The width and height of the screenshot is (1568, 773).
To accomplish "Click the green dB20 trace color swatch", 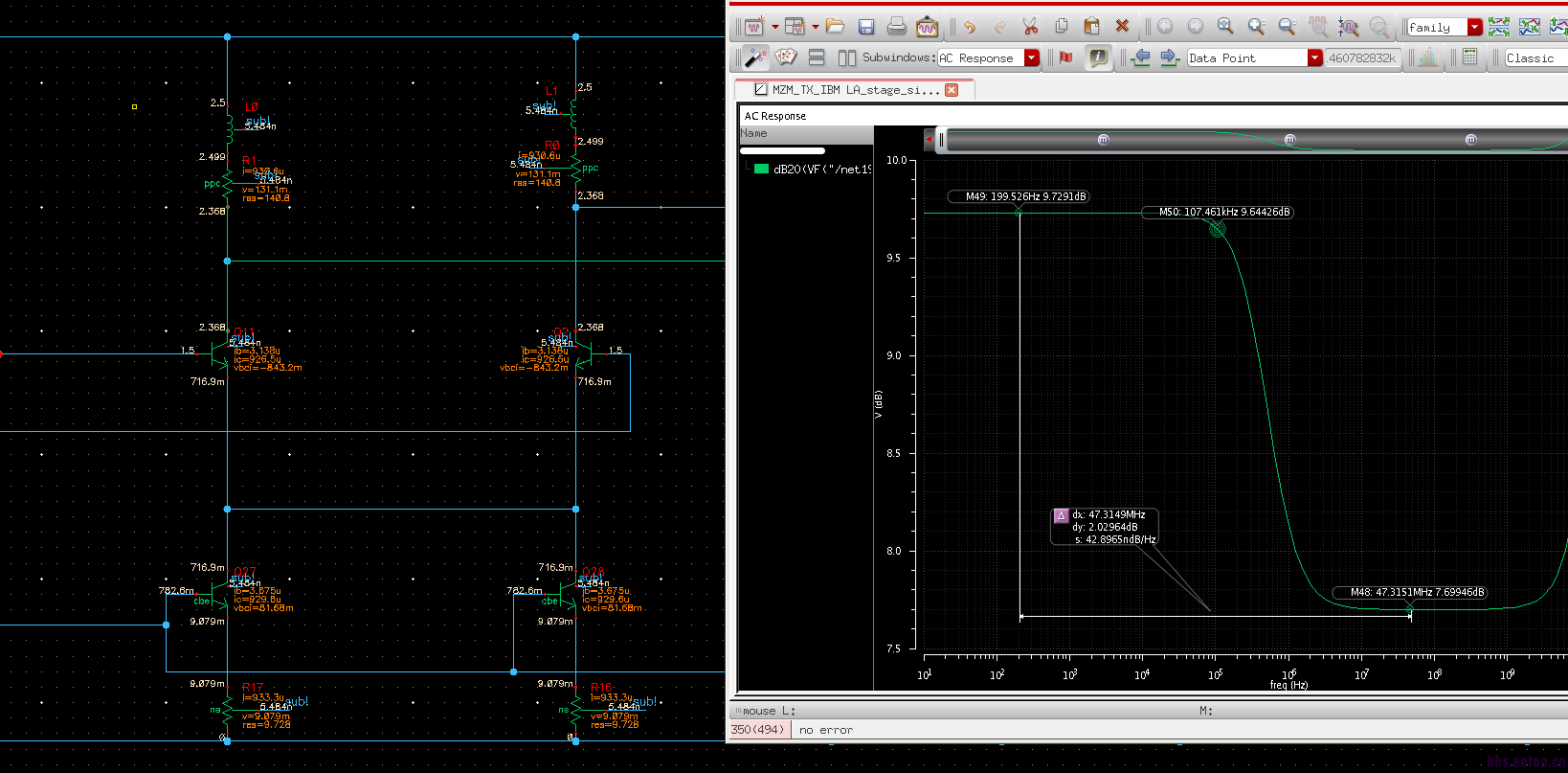I will point(761,170).
